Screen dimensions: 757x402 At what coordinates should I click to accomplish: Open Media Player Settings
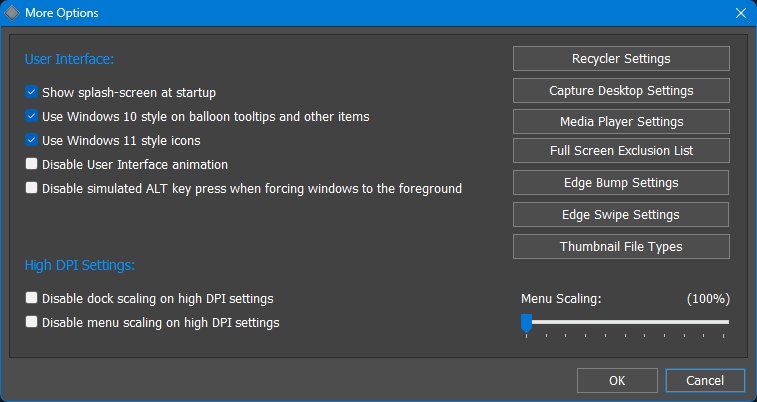(x=621, y=122)
